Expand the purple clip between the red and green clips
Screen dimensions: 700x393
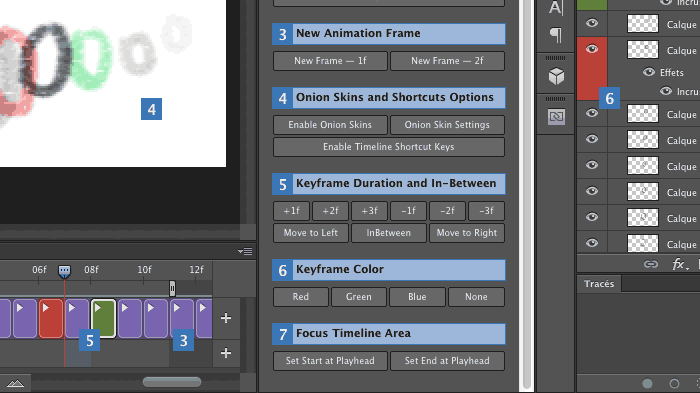point(71,308)
